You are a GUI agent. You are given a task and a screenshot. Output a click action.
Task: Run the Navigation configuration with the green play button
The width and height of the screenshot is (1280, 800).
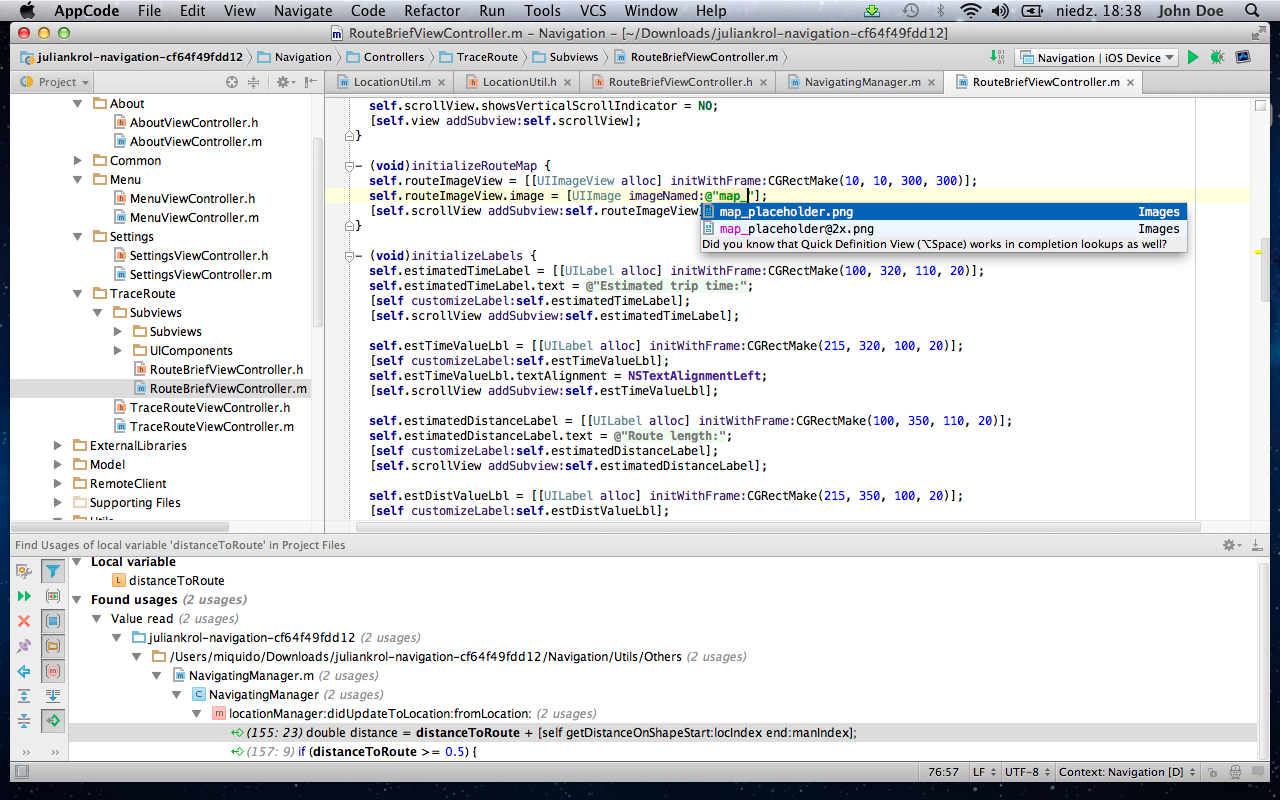1193,57
